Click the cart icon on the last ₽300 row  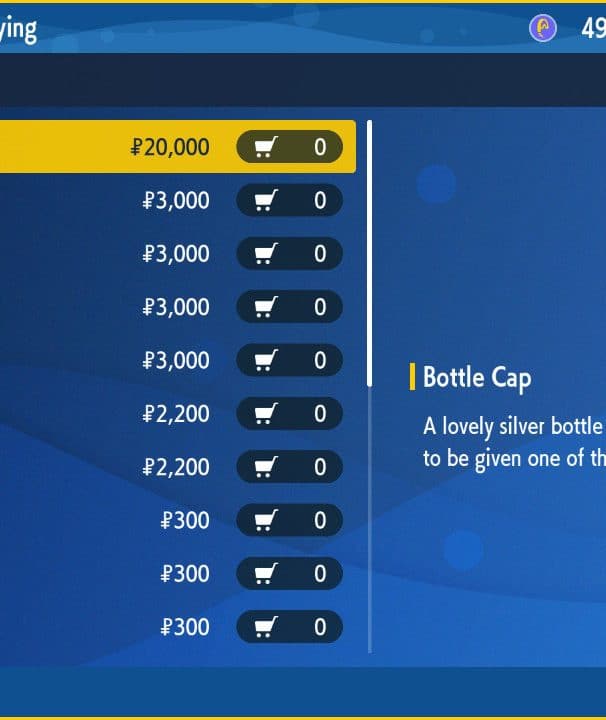(266, 627)
